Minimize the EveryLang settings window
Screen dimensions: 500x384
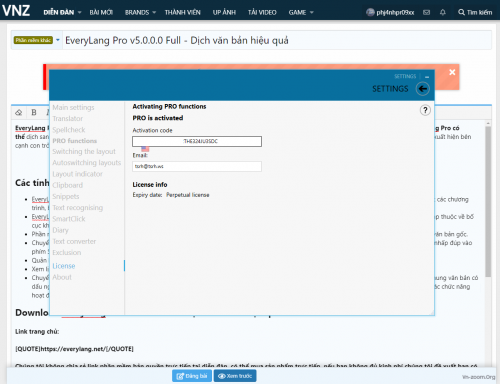427,77
